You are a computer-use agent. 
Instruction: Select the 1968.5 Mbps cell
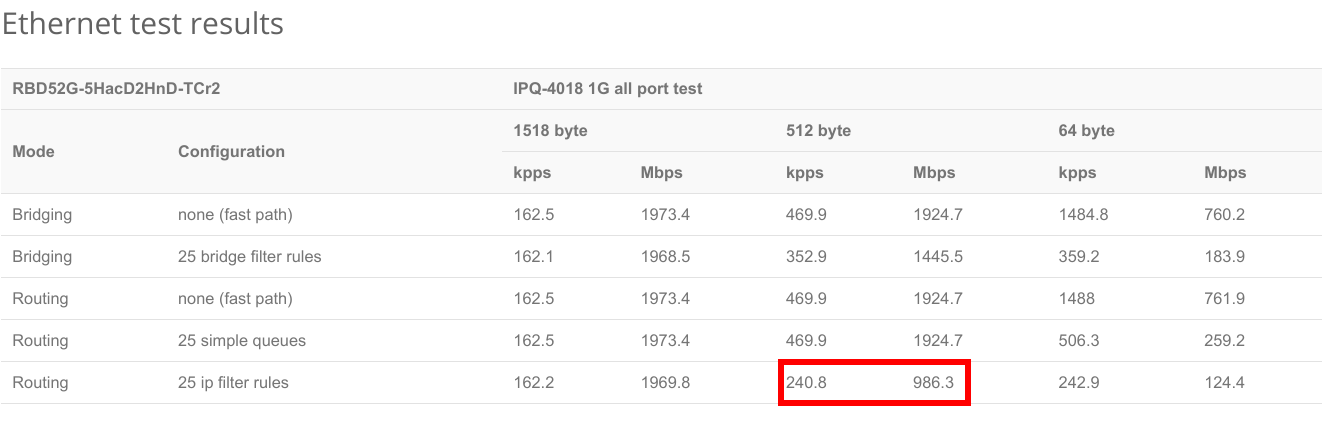665,257
